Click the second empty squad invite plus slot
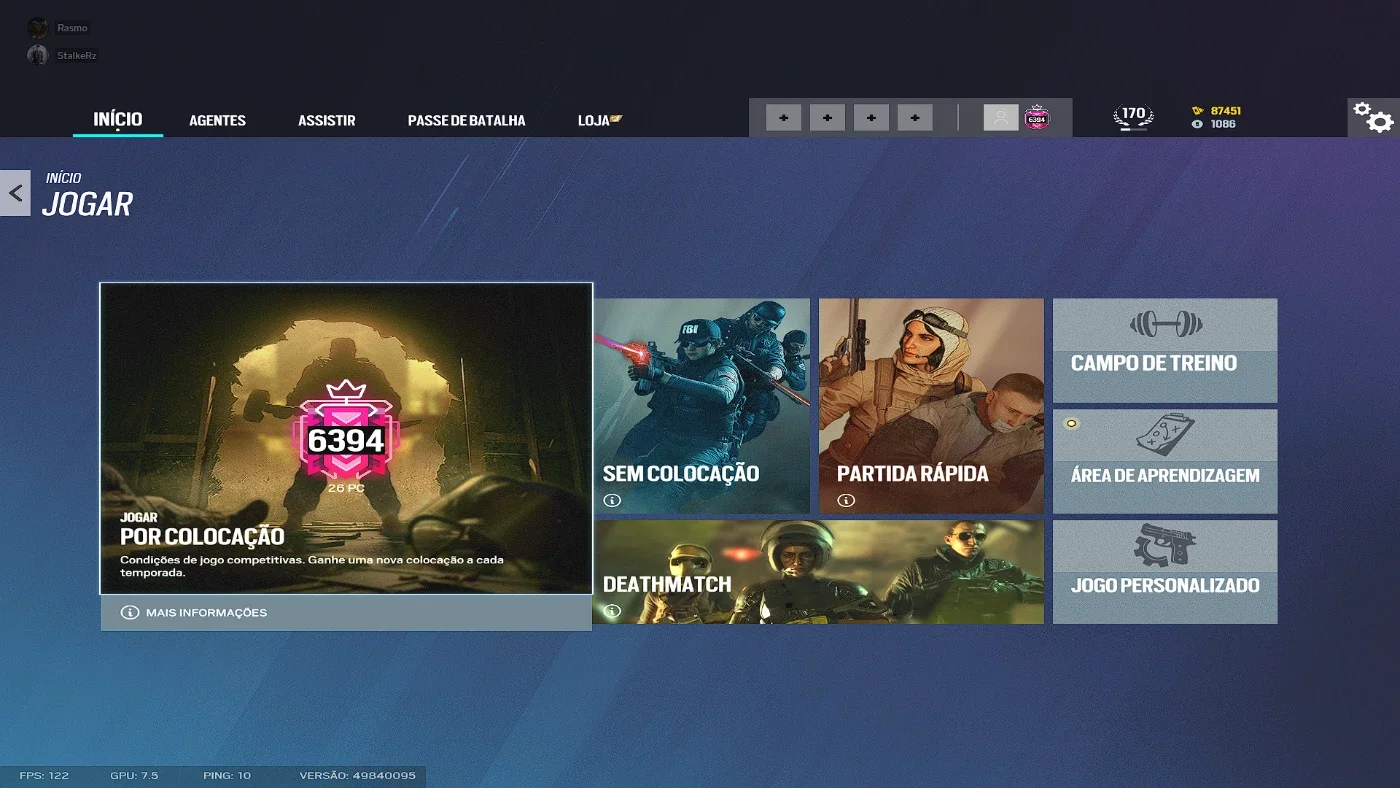Screen dimensions: 1400x788 (827, 118)
